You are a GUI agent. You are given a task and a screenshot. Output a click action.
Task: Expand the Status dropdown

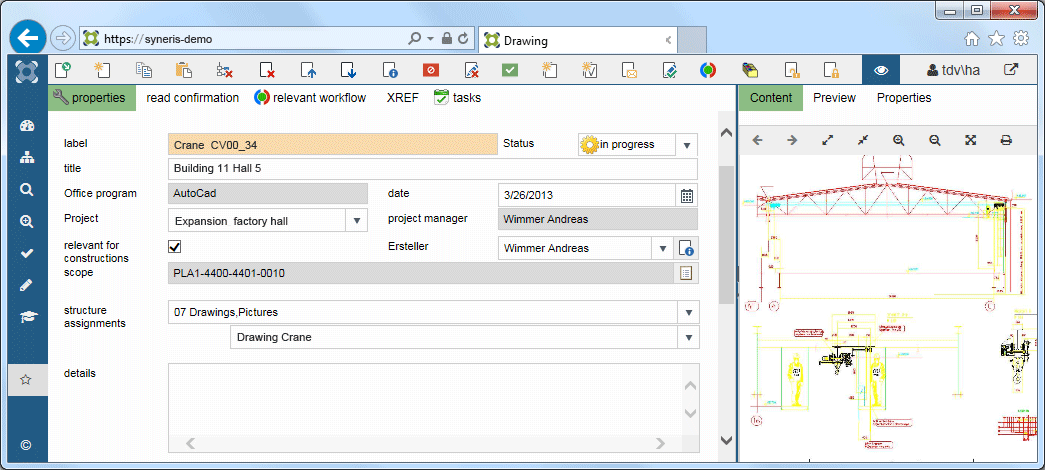pos(687,145)
